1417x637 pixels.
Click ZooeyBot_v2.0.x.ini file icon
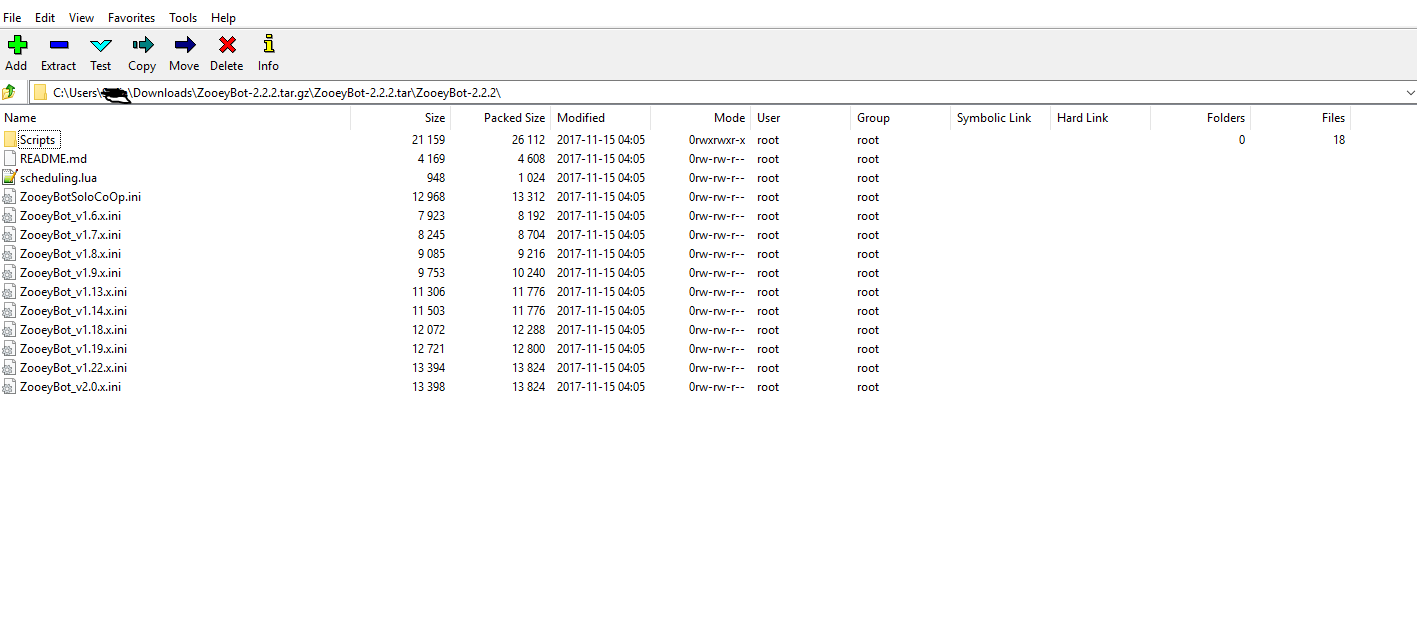(10, 387)
